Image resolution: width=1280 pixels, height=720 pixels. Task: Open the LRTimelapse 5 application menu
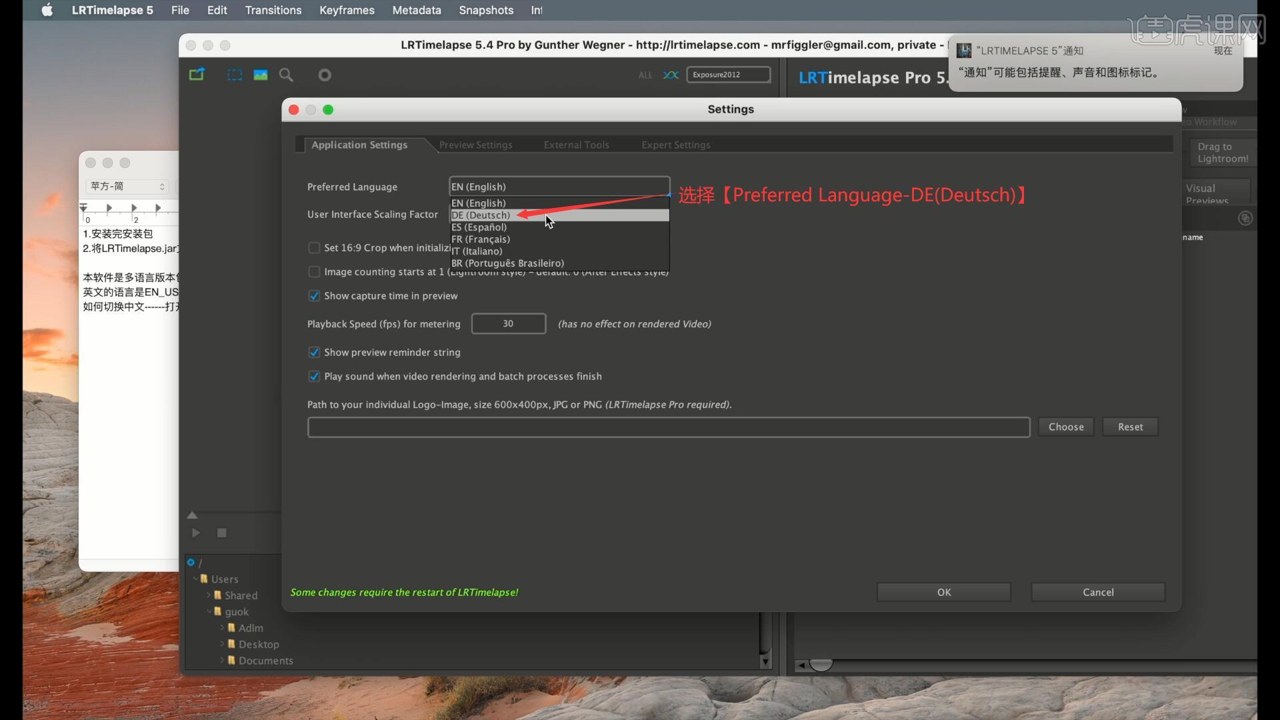pos(113,10)
